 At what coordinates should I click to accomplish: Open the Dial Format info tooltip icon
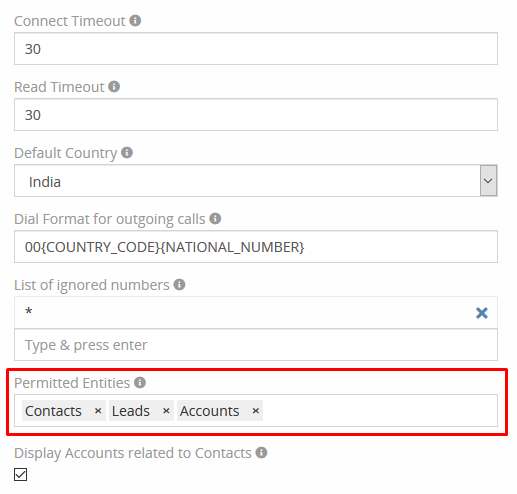[x=215, y=219]
